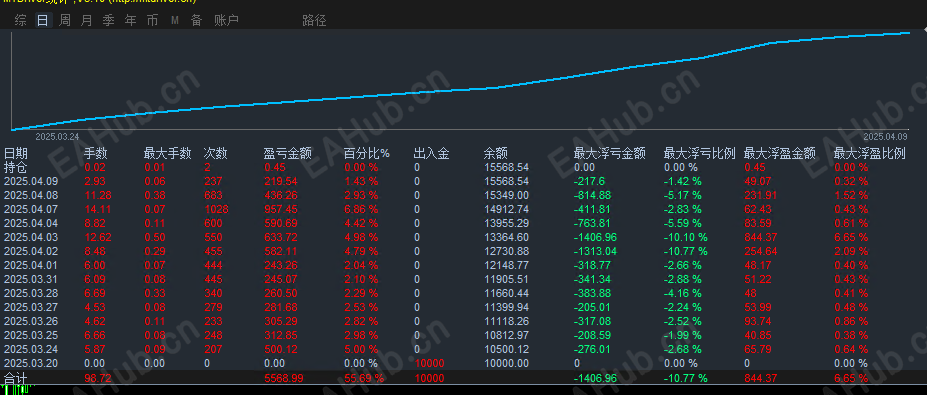The width and height of the screenshot is (927, 395).
Task: Click the 日期 column header
Action: 16,154
